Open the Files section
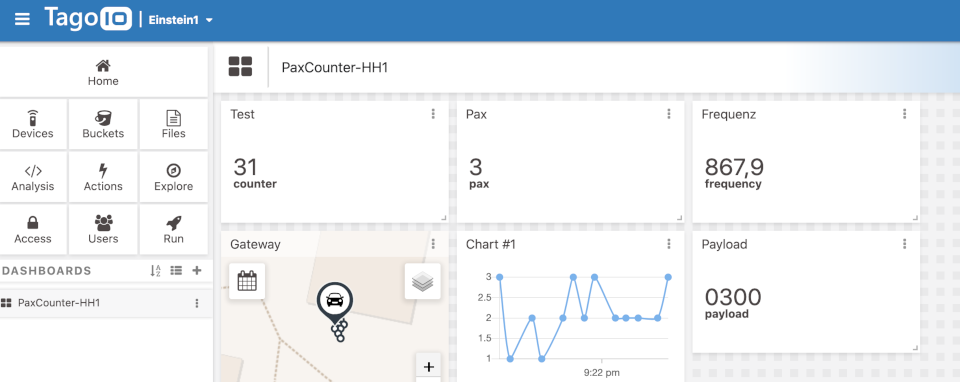The image size is (960, 382). tap(174, 124)
